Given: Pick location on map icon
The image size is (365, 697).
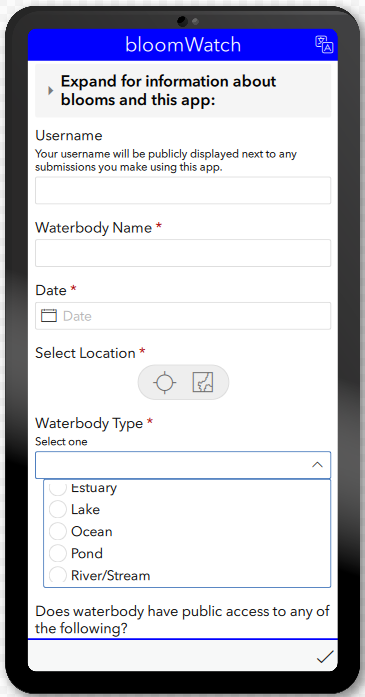Looking at the screenshot, I should pos(203,382).
